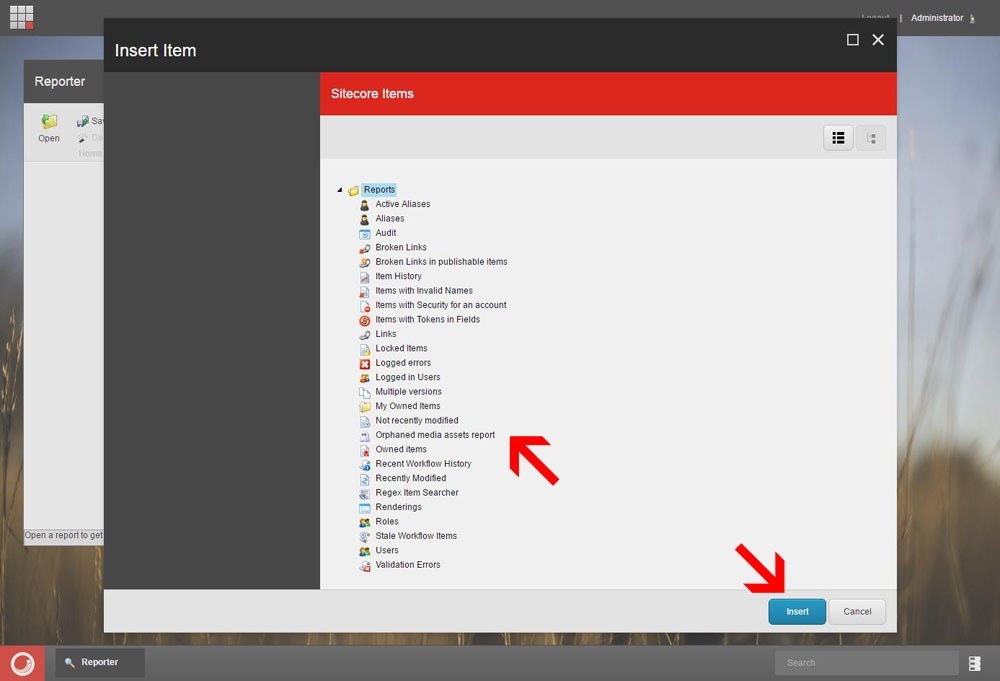Screen dimensions: 1000x681
Task: Click the Broken Links icon
Action: coord(365,248)
